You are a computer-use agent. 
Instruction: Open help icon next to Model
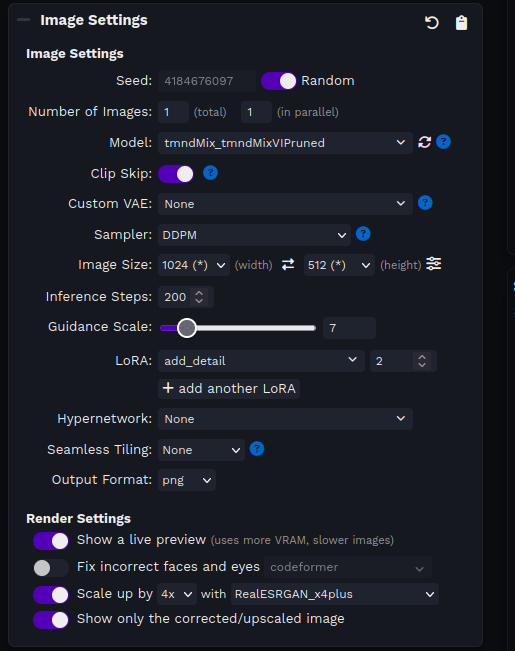(443, 142)
